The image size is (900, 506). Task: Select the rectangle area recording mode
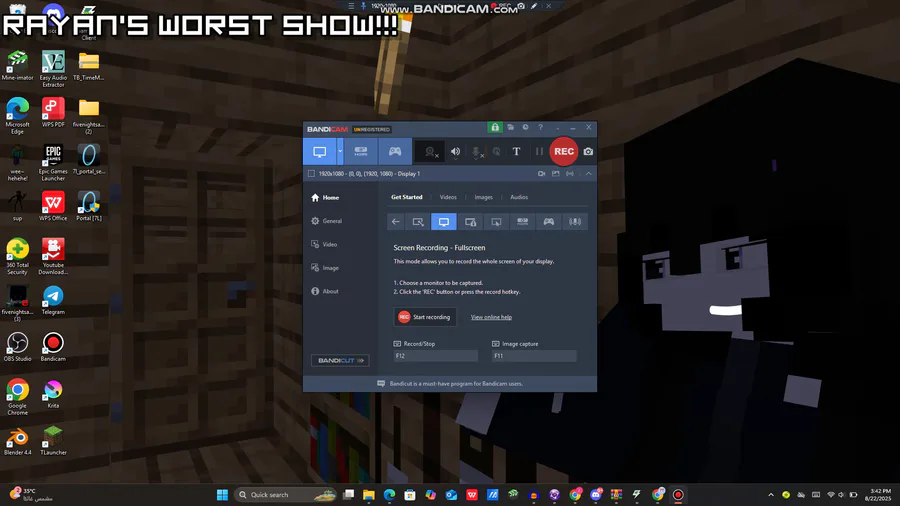(418, 222)
